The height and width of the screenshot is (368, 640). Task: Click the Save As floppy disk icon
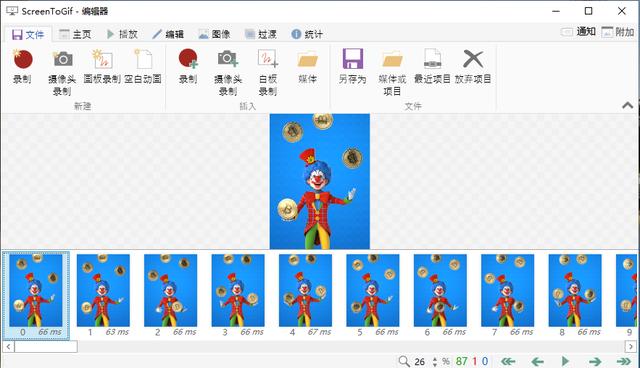pyautogui.click(x=352, y=67)
